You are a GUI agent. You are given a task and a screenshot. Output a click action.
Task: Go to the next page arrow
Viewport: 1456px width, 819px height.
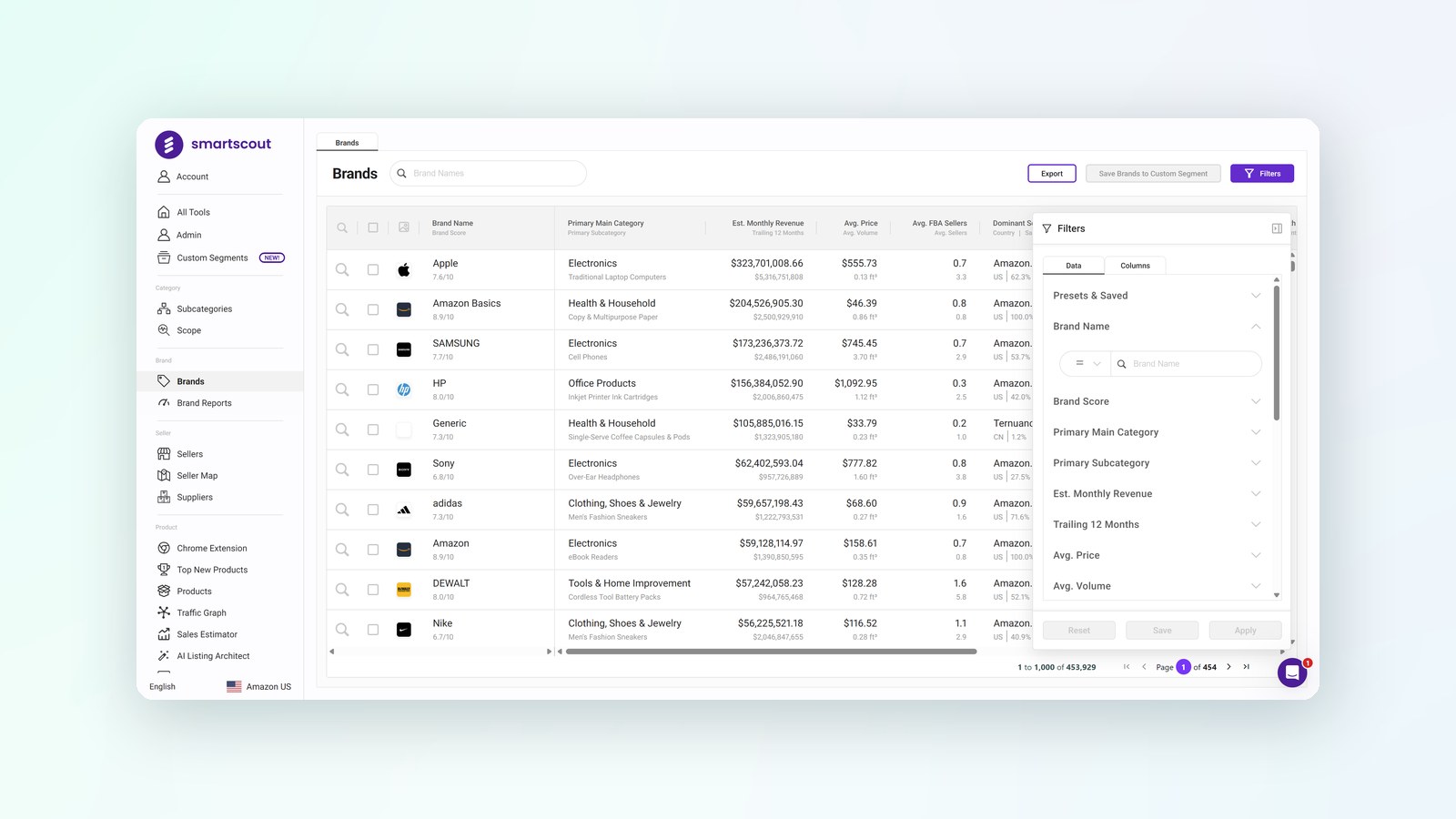click(x=1228, y=667)
